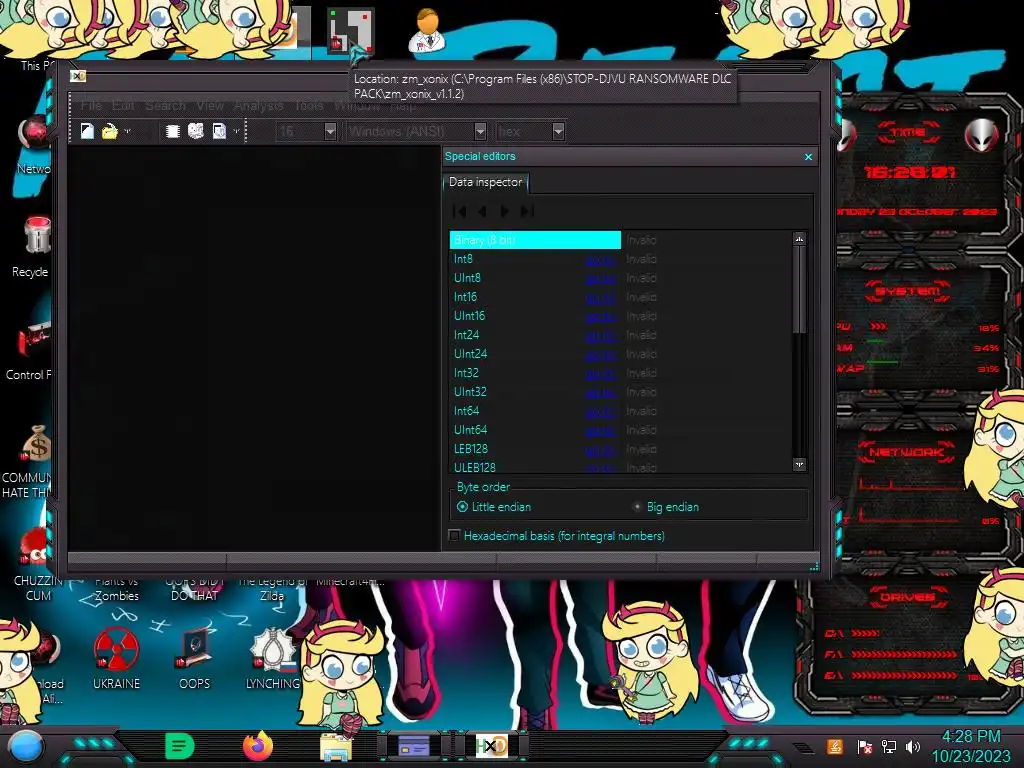
Task: Open the Analysis menu
Action: click(258, 105)
